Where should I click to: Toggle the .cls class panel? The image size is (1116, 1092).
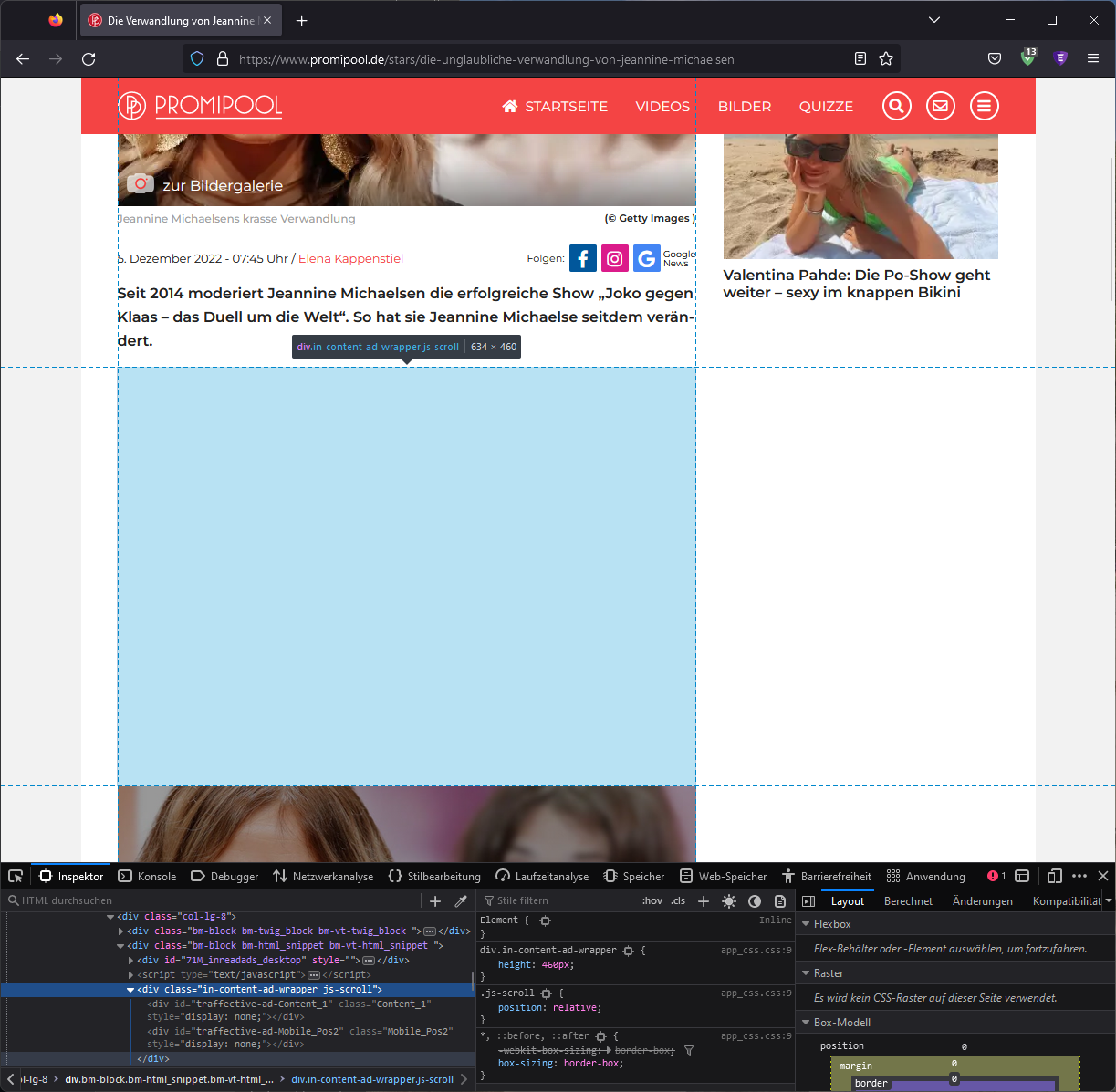tap(677, 900)
